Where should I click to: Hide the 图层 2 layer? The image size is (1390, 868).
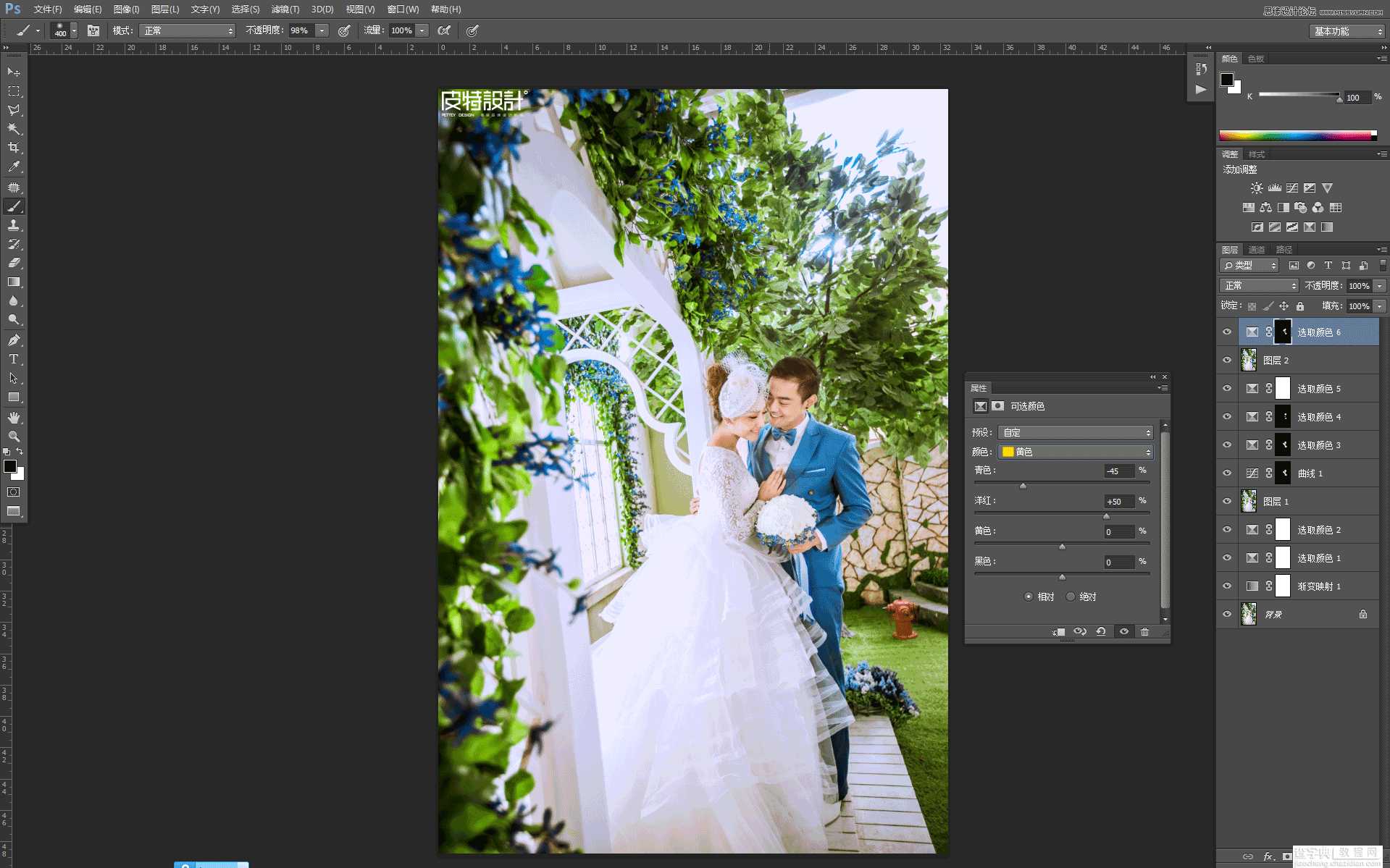point(1227,361)
